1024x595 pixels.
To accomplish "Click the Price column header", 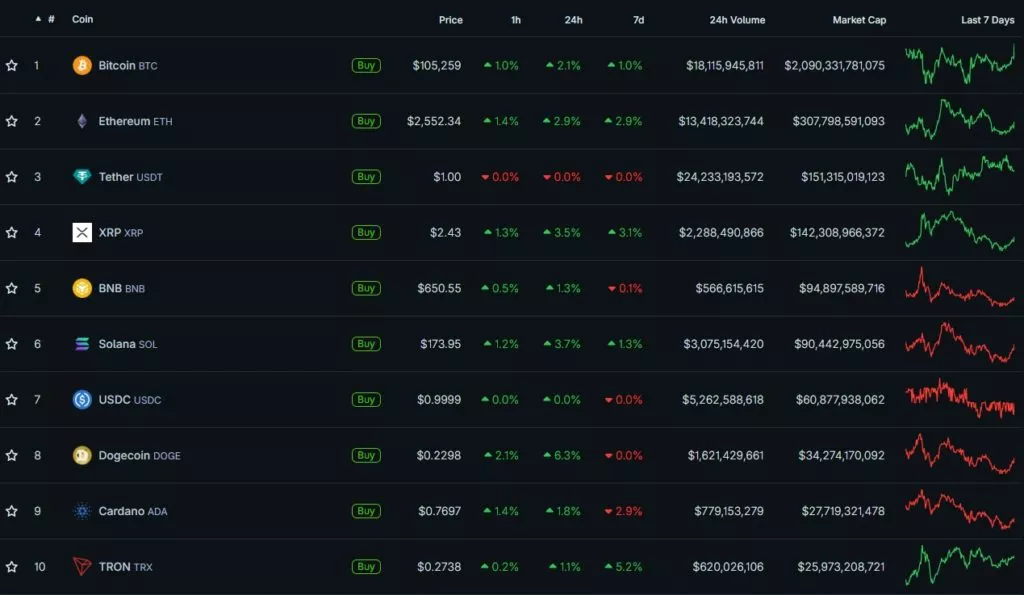I will (450, 20).
